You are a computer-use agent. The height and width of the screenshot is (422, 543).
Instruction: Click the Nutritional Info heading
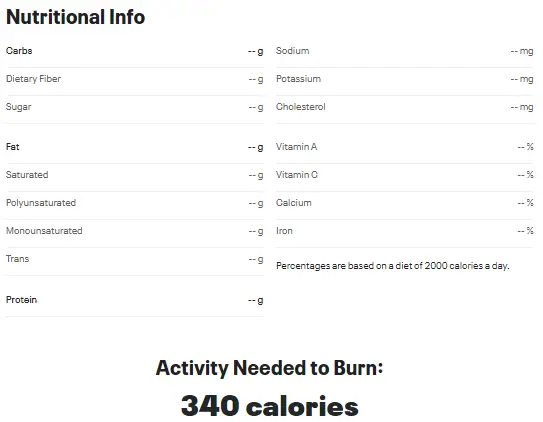pos(75,17)
